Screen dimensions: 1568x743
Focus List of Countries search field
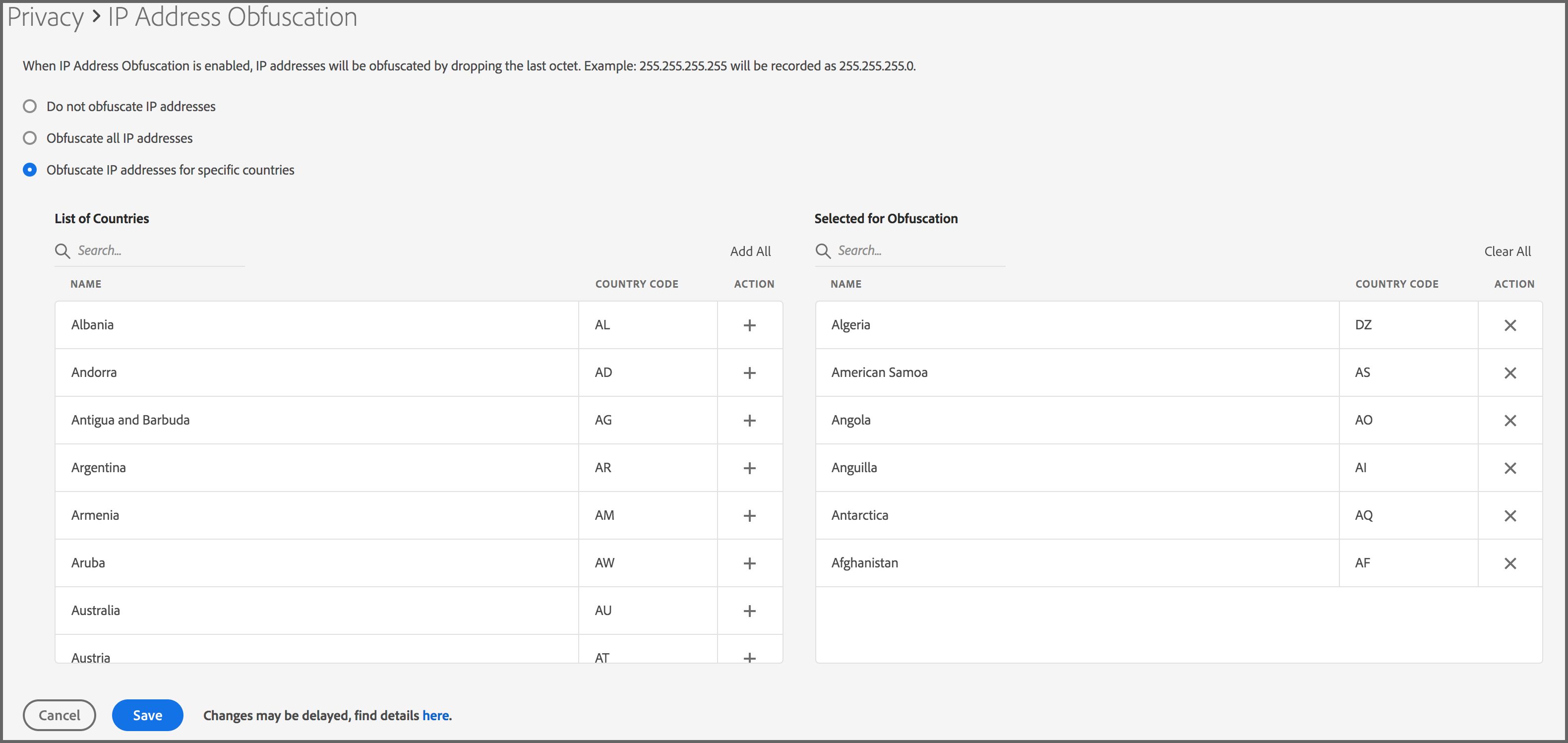pyautogui.click(x=158, y=251)
